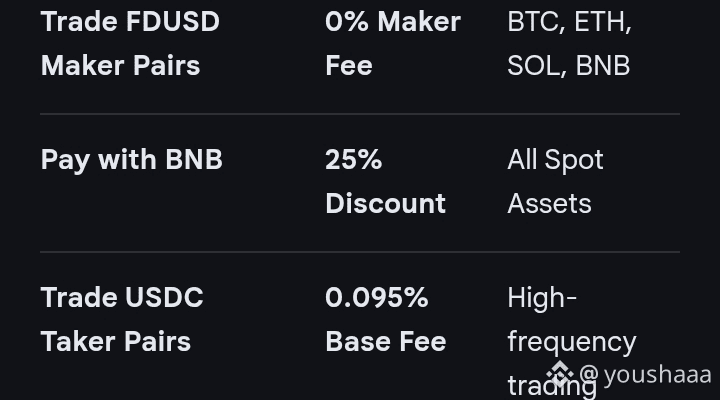Click the Binance logo watermark icon
720x400 pixels.
pos(560,374)
